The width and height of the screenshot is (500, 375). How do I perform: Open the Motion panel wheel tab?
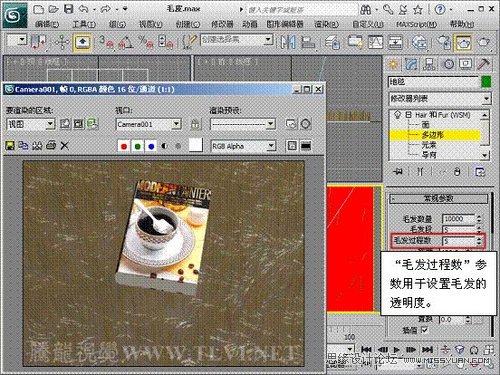tap(448, 64)
